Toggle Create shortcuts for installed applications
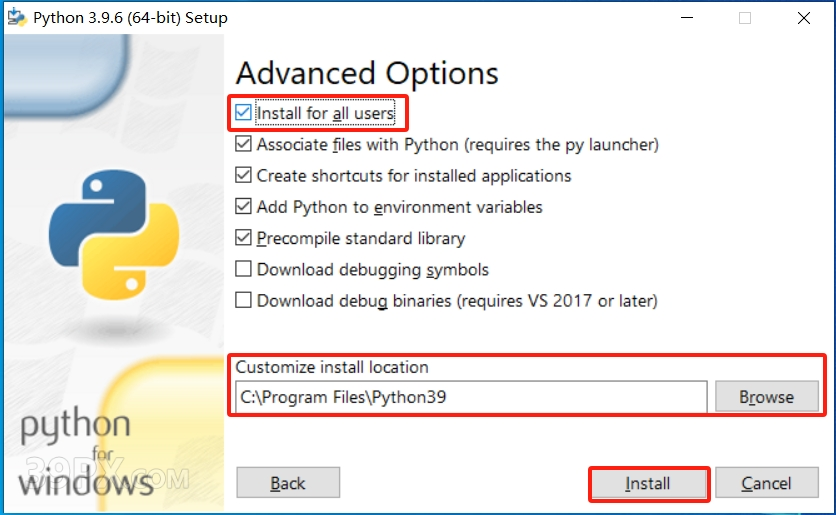 [x=243, y=175]
